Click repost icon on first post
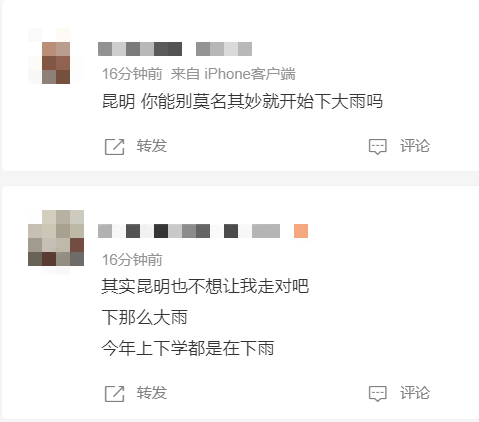 point(114,146)
